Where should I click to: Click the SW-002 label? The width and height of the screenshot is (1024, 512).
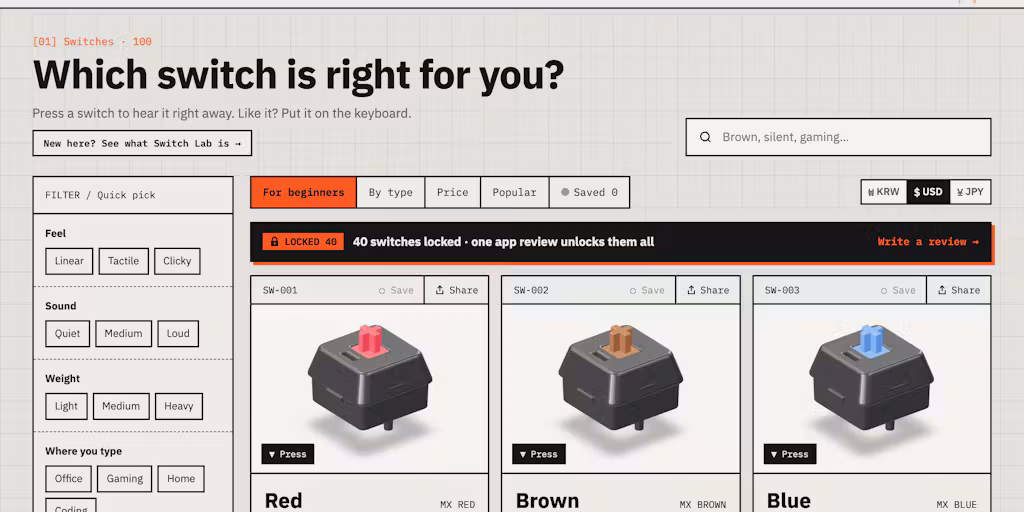[531, 290]
